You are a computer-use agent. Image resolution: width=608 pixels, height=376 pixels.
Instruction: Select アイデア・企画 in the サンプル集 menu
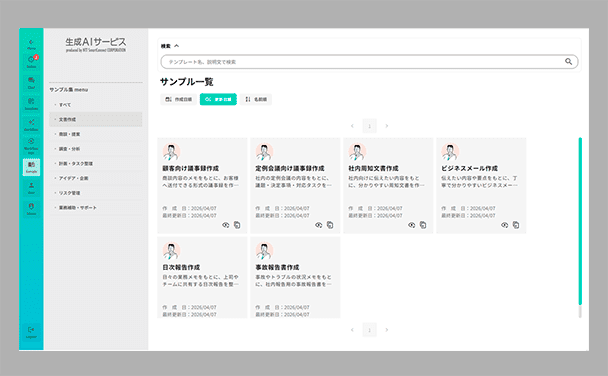96,178
